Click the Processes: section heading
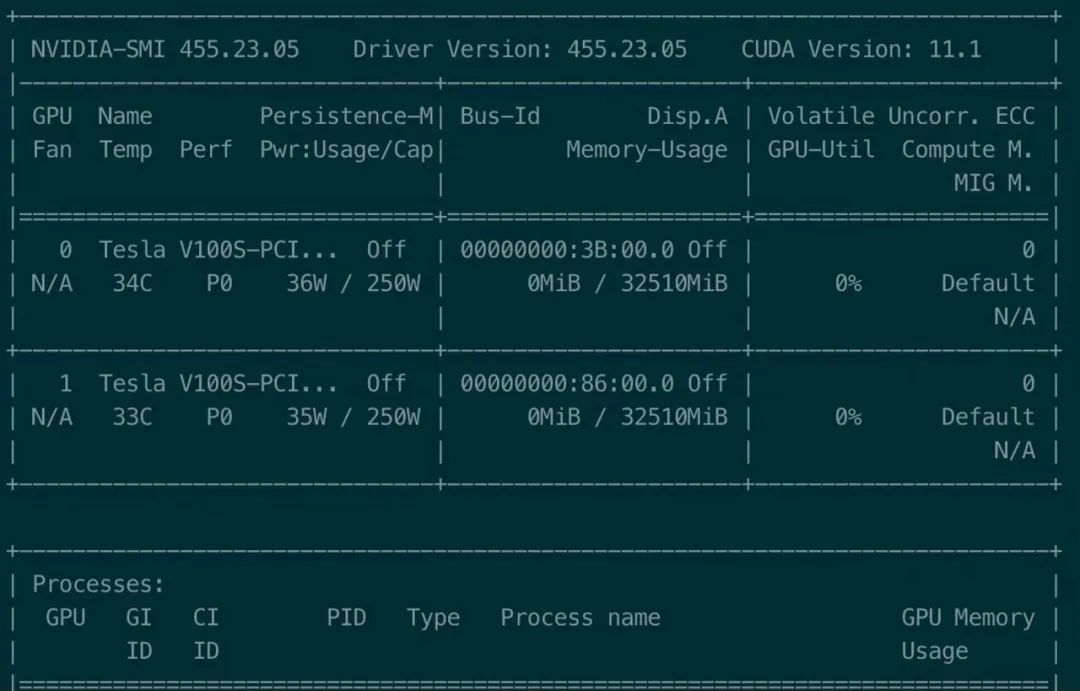Viewport: 1080px width, 691px height. point(98,584)
